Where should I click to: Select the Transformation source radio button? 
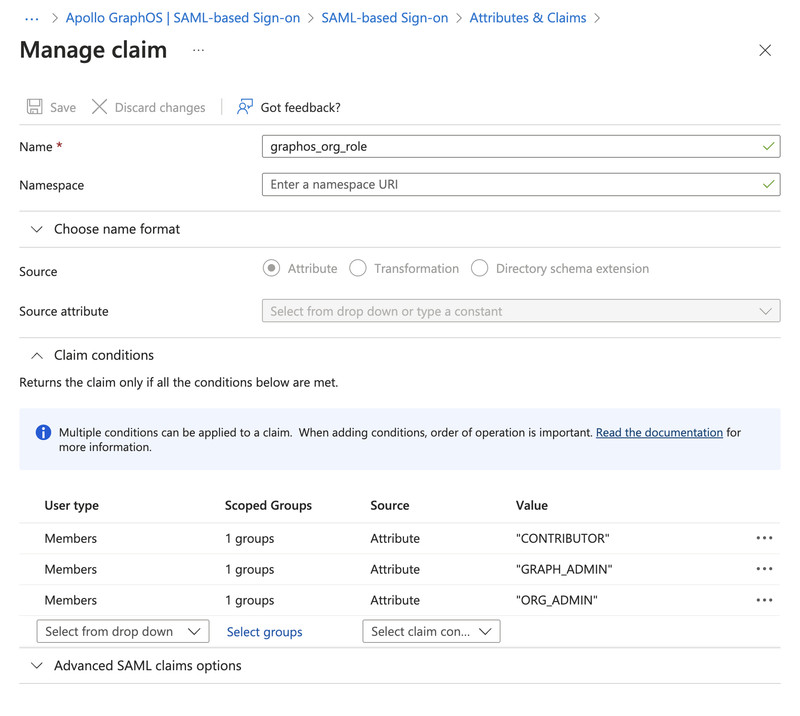pos(358,268)
